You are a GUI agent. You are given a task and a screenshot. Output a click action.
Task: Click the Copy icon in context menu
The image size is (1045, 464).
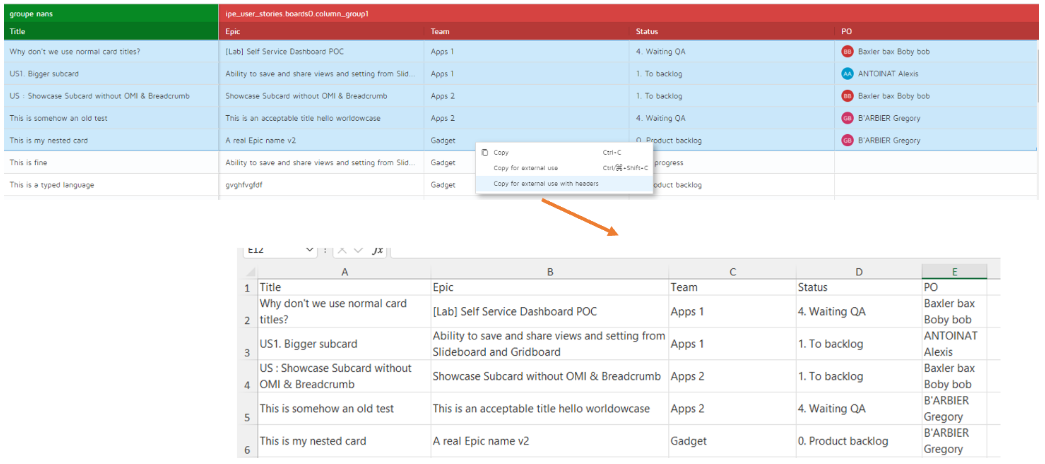(485, 153)
